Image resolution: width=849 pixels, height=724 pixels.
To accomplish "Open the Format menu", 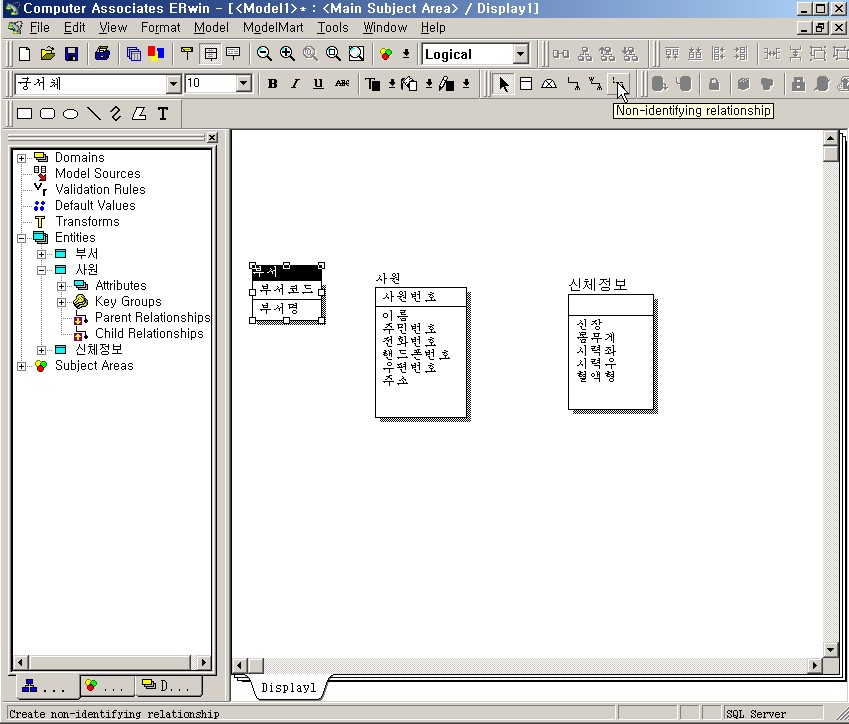I will coord(160,28).
